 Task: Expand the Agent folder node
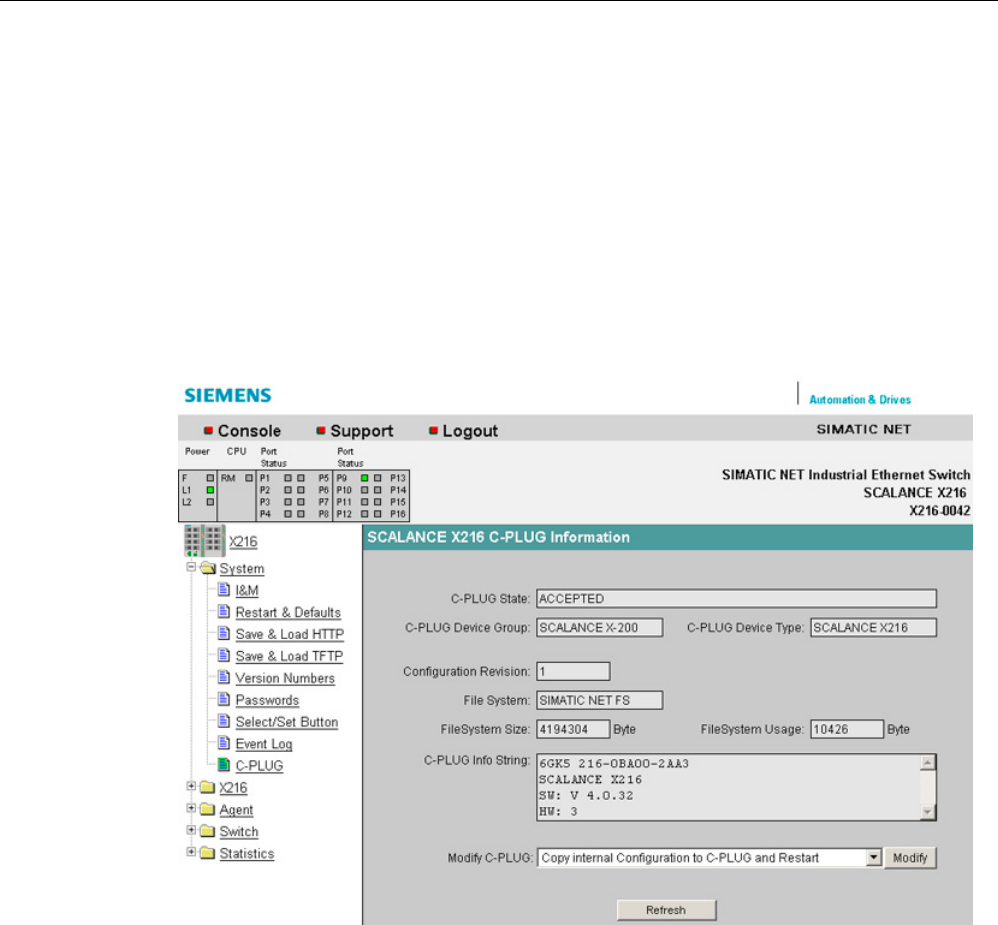point(190,808)
